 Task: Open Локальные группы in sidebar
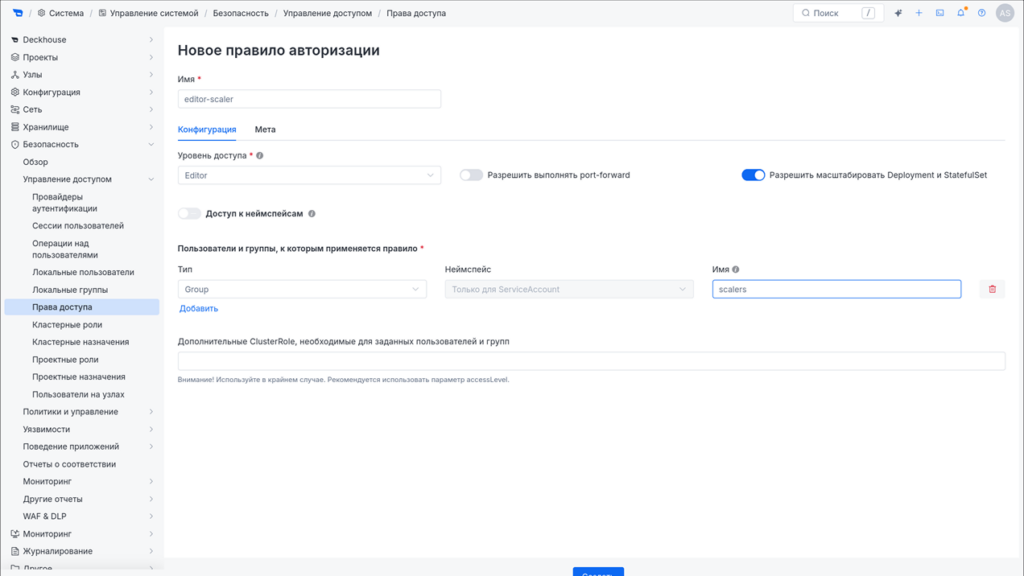coord(70,289)
